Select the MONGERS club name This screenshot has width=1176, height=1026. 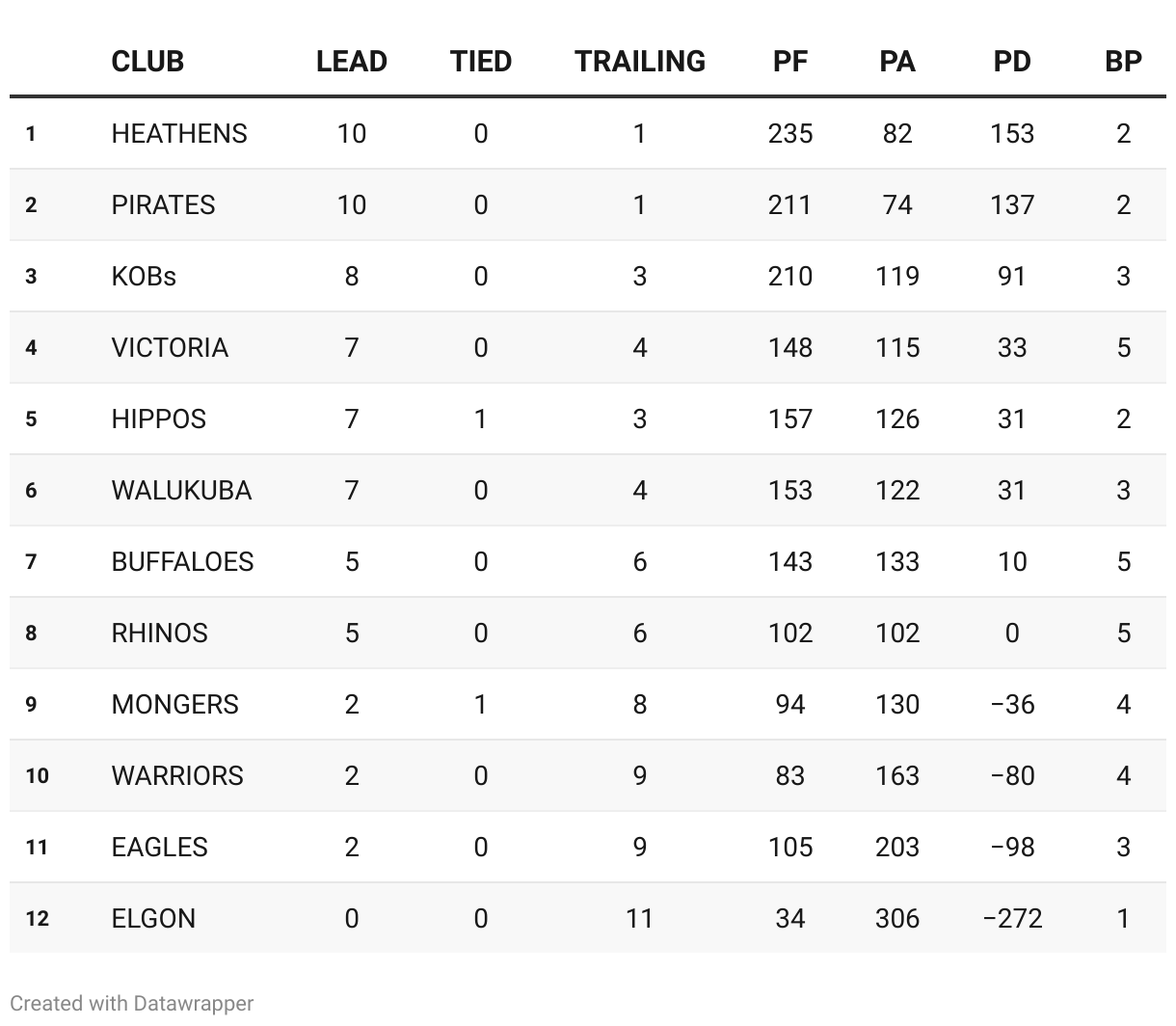point(174,704)
